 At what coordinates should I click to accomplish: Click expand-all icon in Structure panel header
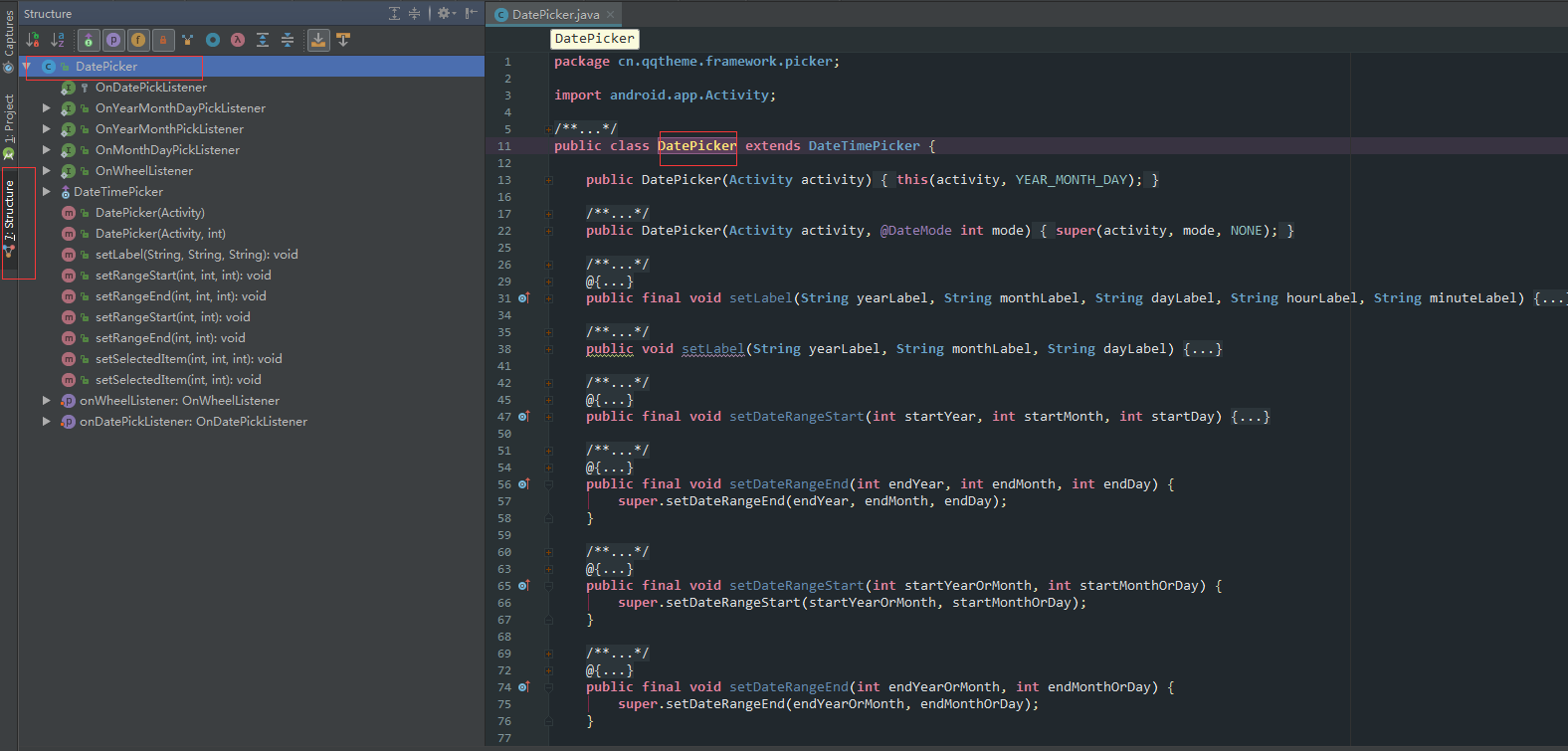[x=395, y=13]
